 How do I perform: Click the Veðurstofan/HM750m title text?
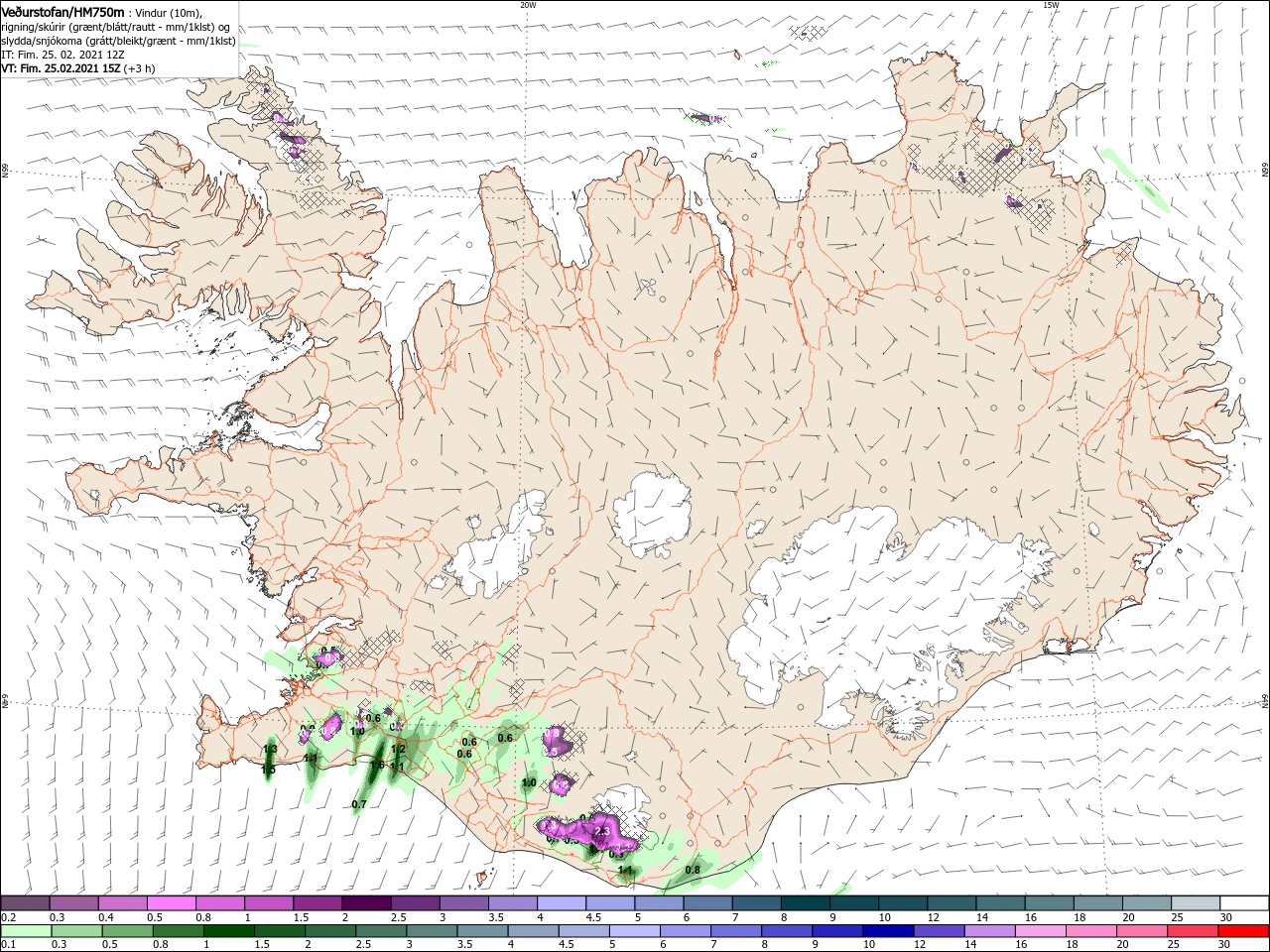[63, 11]
